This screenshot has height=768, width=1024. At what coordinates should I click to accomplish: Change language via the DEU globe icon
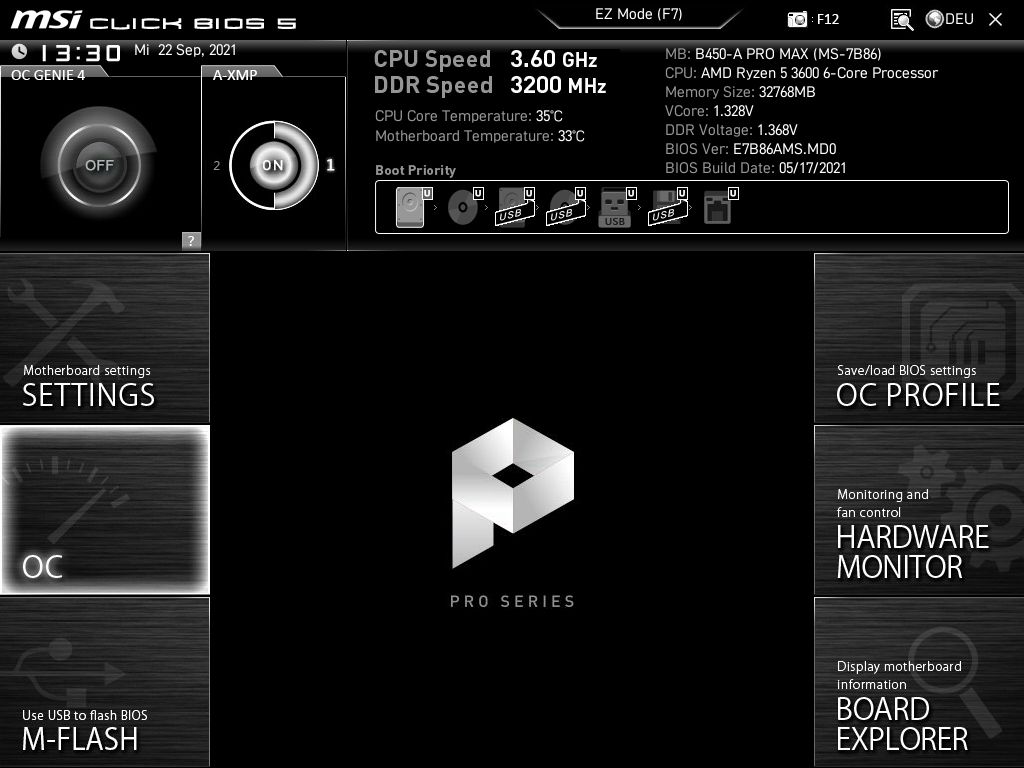point(950,19)
